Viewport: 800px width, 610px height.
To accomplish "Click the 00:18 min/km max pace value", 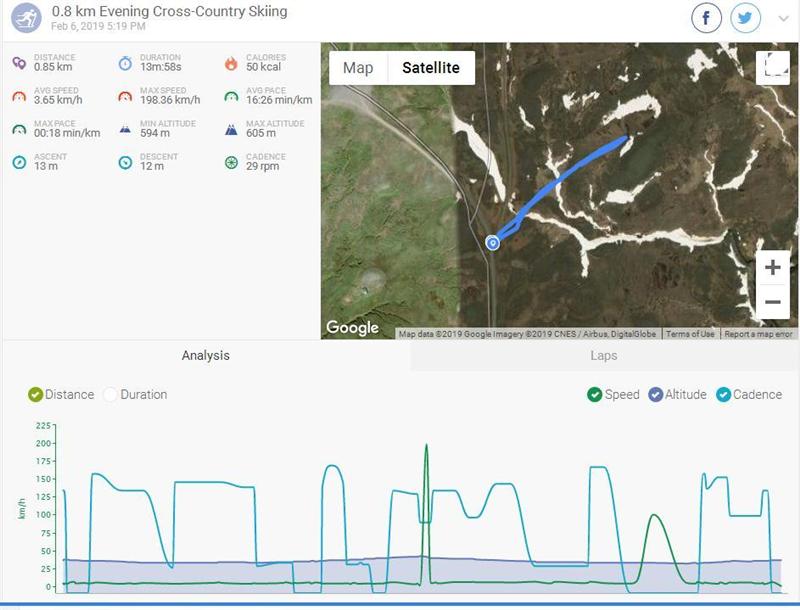I will (x=67, y=133).
